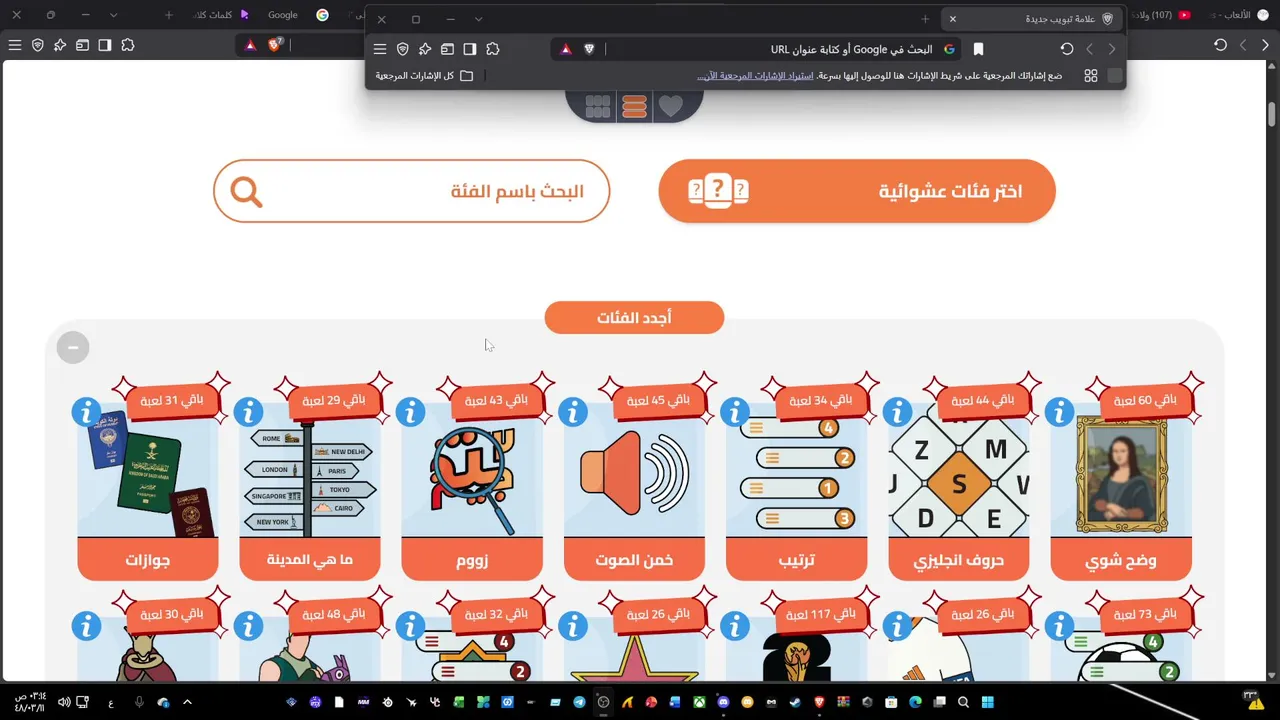Click اختر فئات عشوائية random categories button
Screen dimensions: 1280x720
[x=857, y=191]
